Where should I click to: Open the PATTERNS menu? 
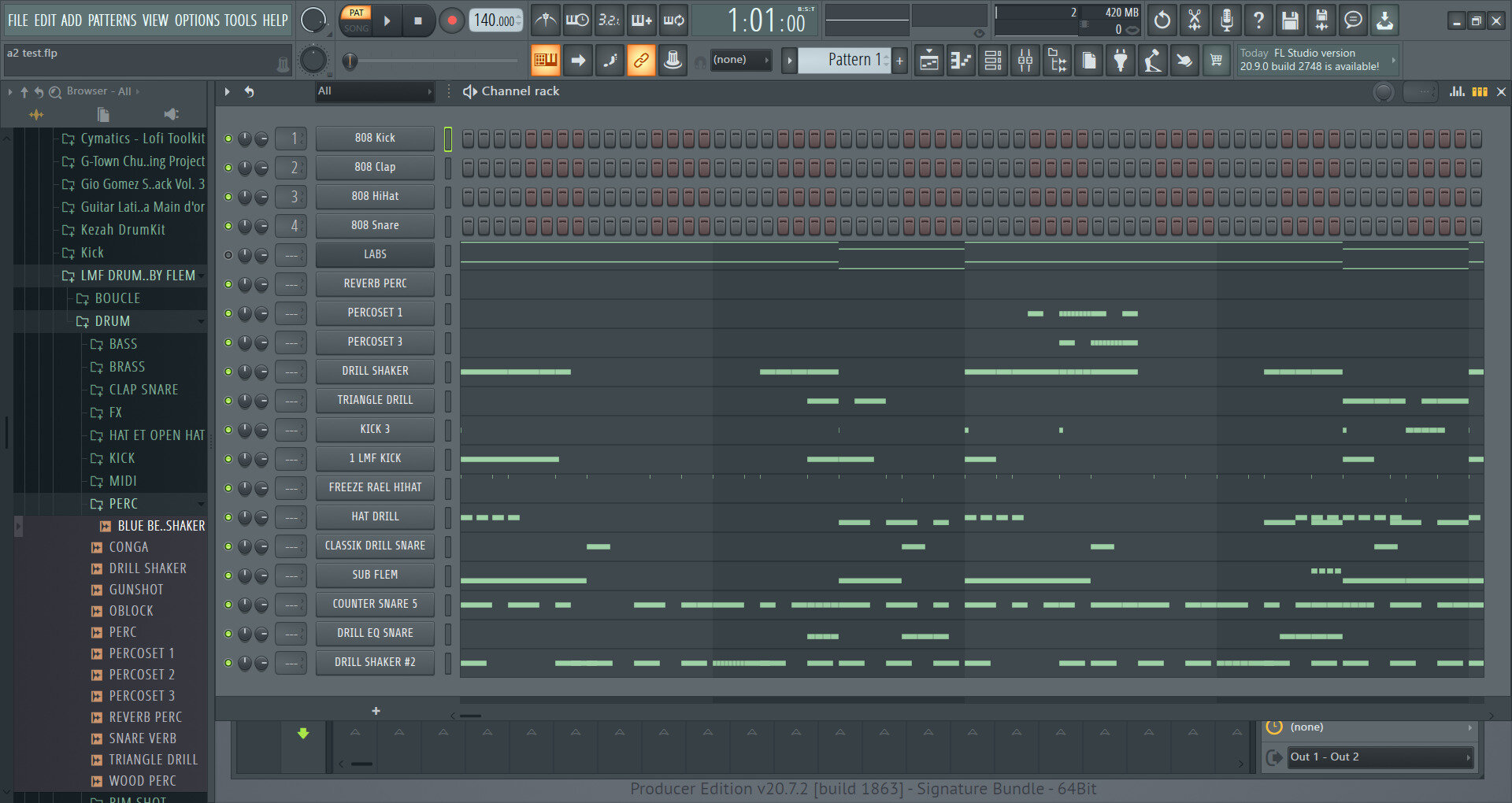pos(112,20)
